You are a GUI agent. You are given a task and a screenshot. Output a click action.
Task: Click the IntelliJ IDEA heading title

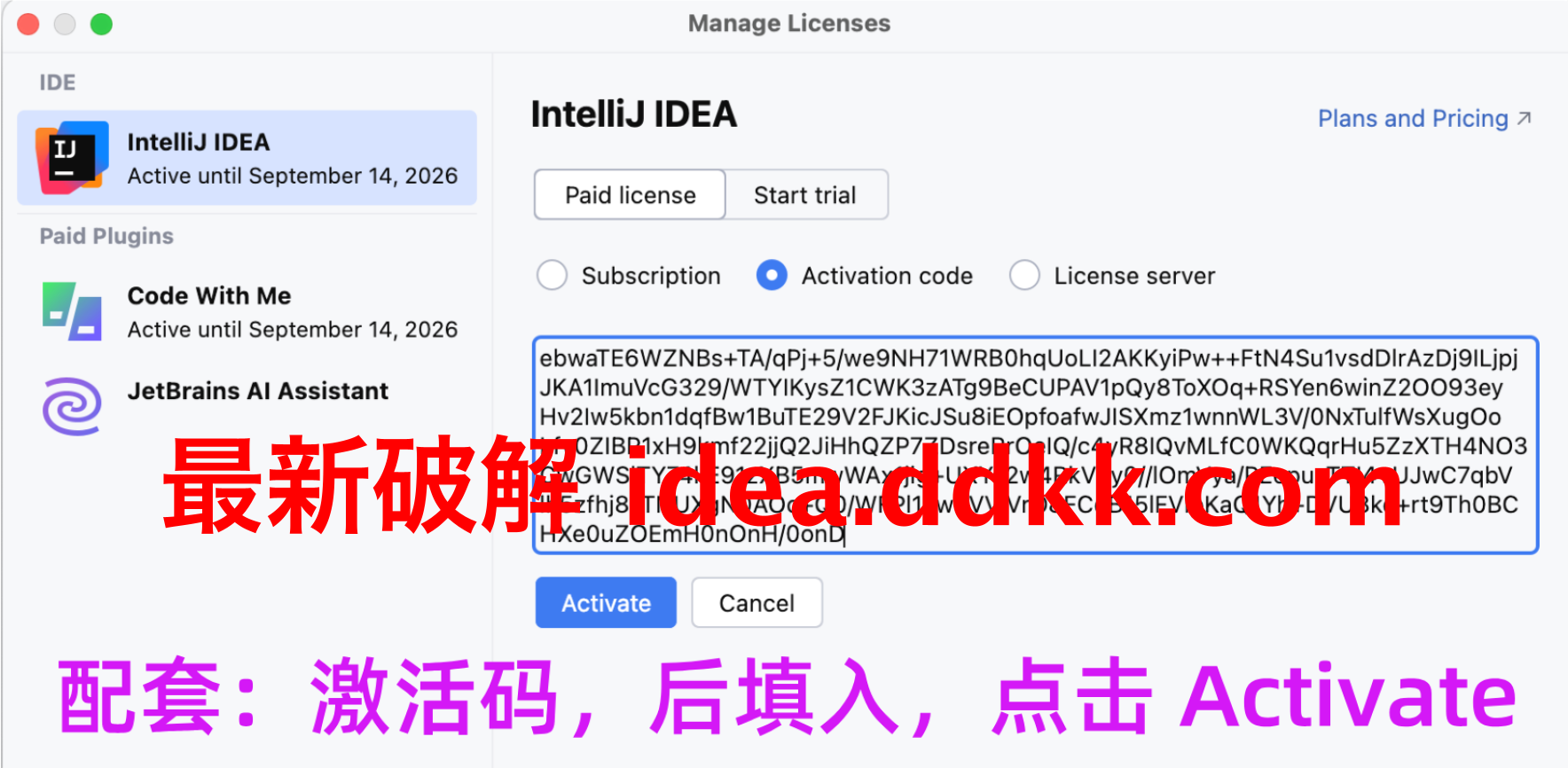click(x=634, y=114)
